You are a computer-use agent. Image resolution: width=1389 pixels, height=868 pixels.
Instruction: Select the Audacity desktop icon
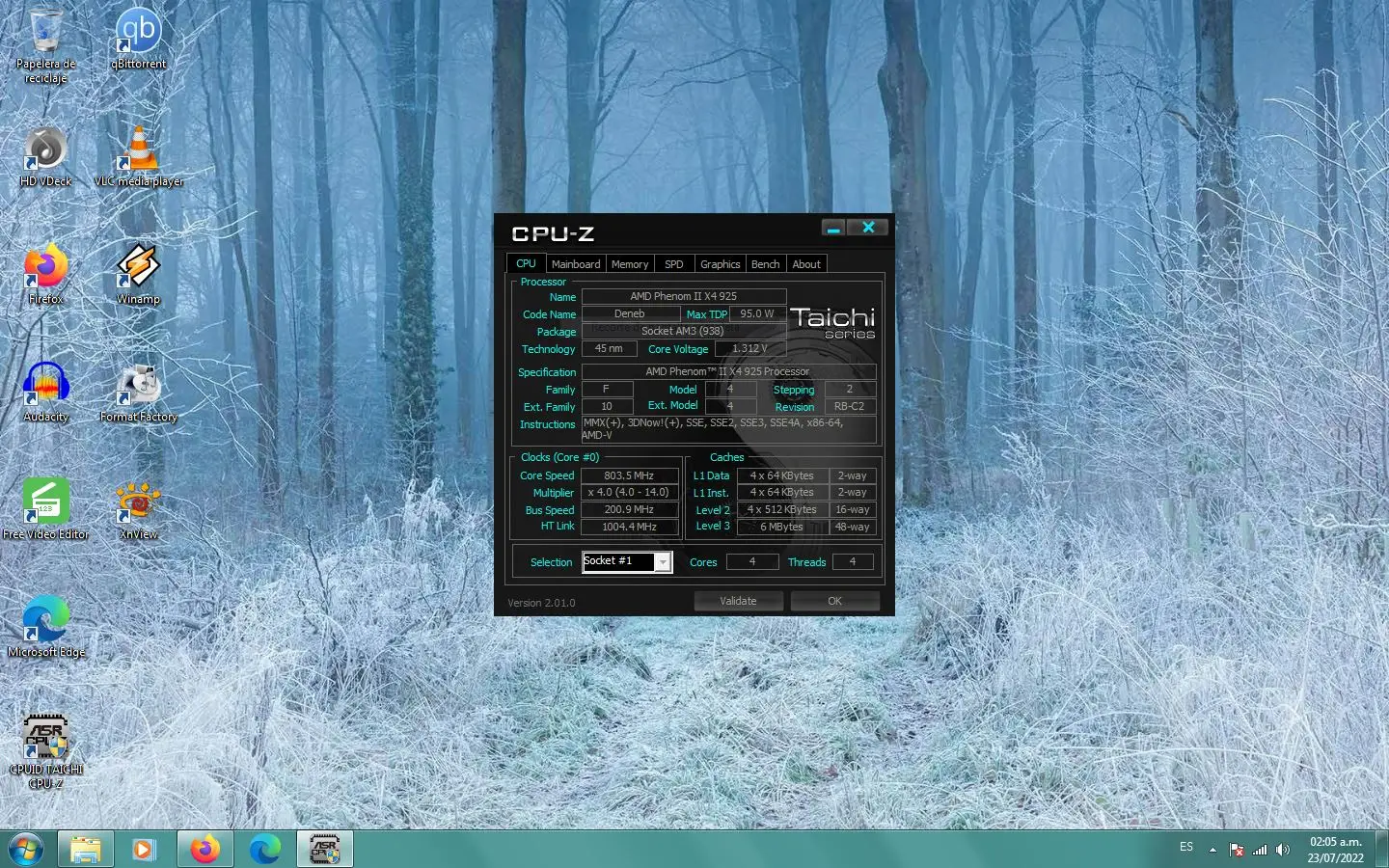[45, 392]
